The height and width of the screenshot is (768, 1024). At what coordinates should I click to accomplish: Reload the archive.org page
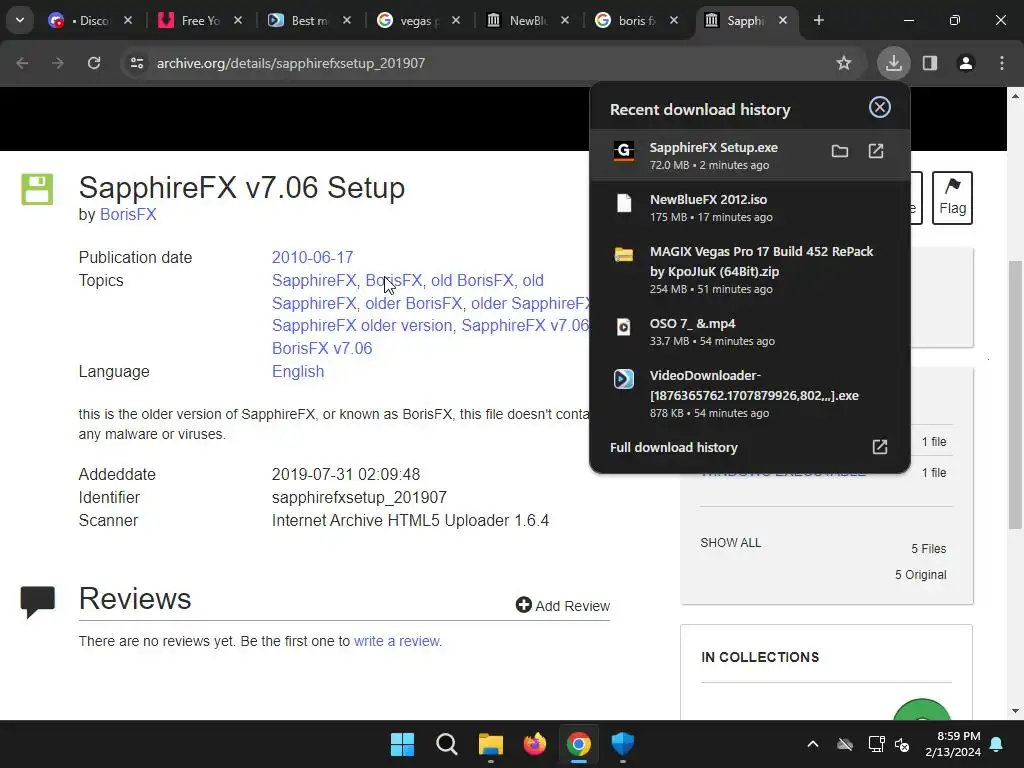94,63
